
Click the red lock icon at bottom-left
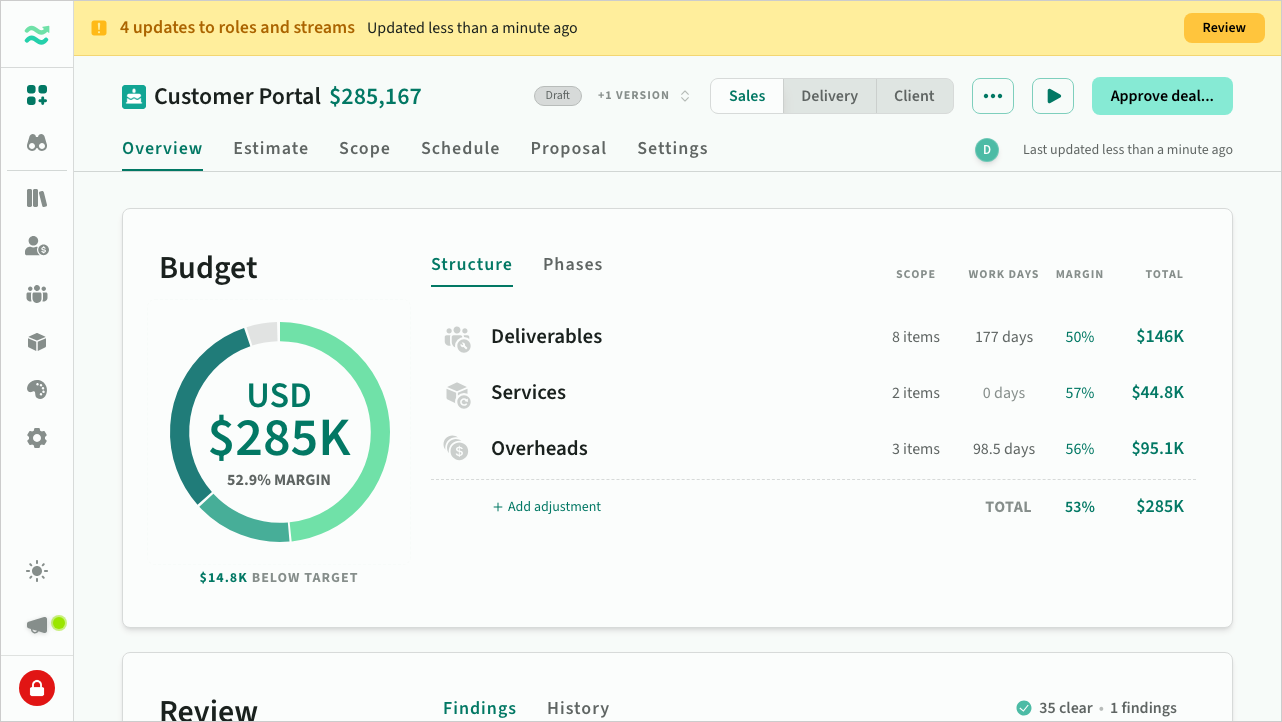pos(37,688)
